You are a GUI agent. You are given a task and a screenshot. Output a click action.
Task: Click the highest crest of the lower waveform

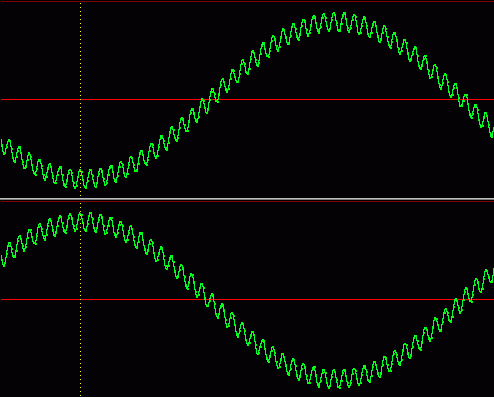coord(80,214)
